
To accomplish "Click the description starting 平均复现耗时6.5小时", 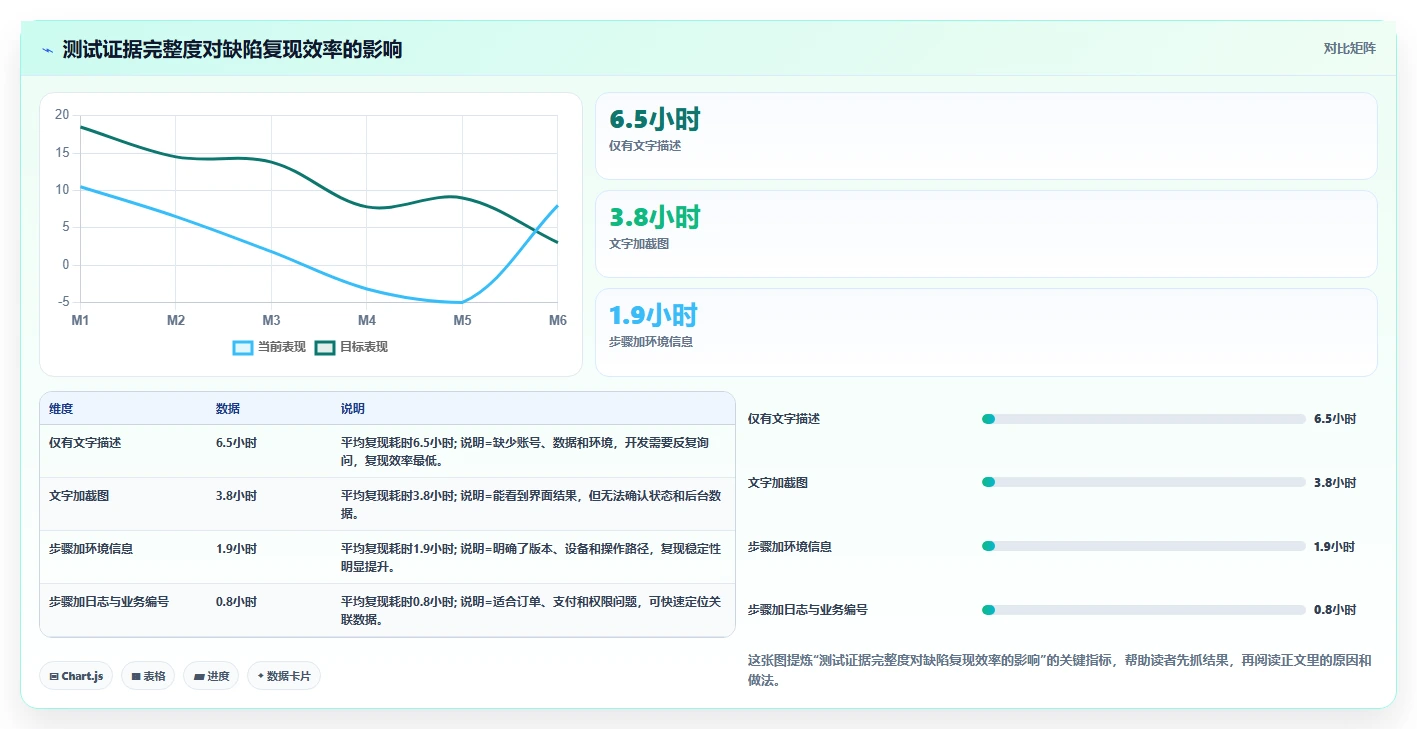I will coord(525,451).
